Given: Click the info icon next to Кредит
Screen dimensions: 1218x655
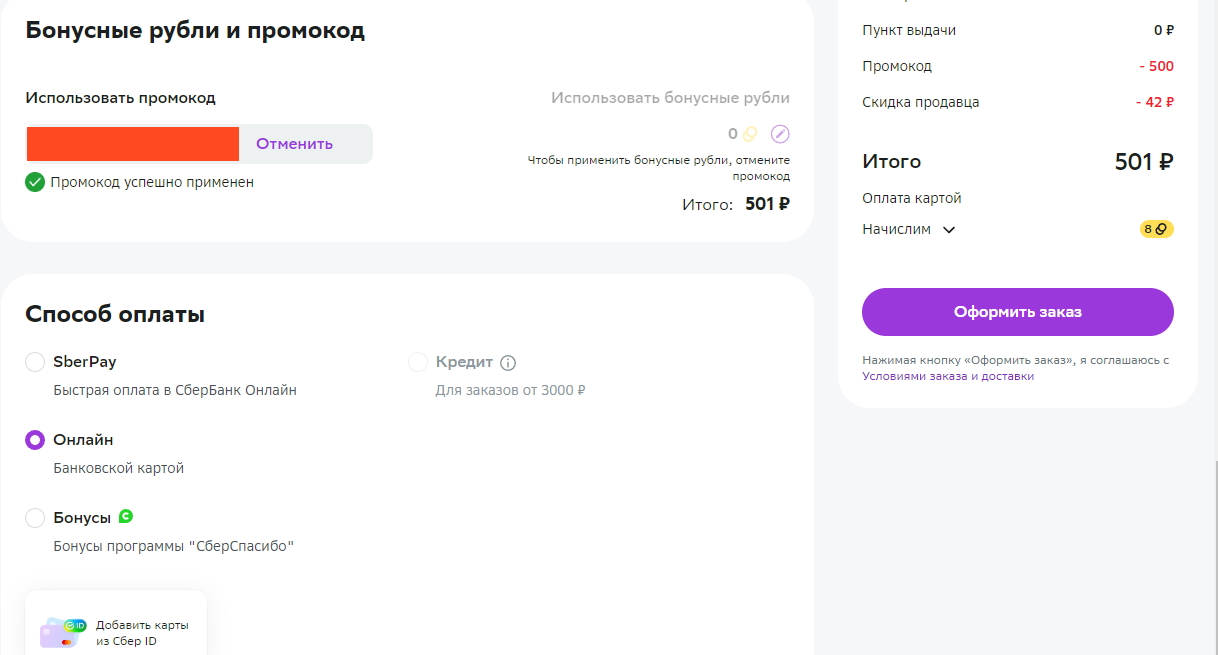Looking at the screenshot, I should [x=508, y=362].
